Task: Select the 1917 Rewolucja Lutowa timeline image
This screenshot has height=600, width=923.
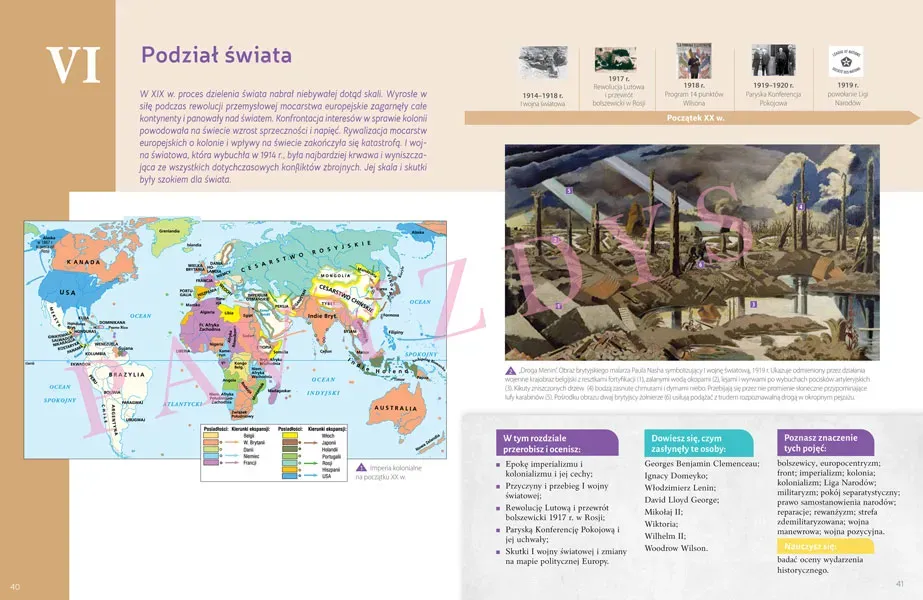Action: coord(616,59)
